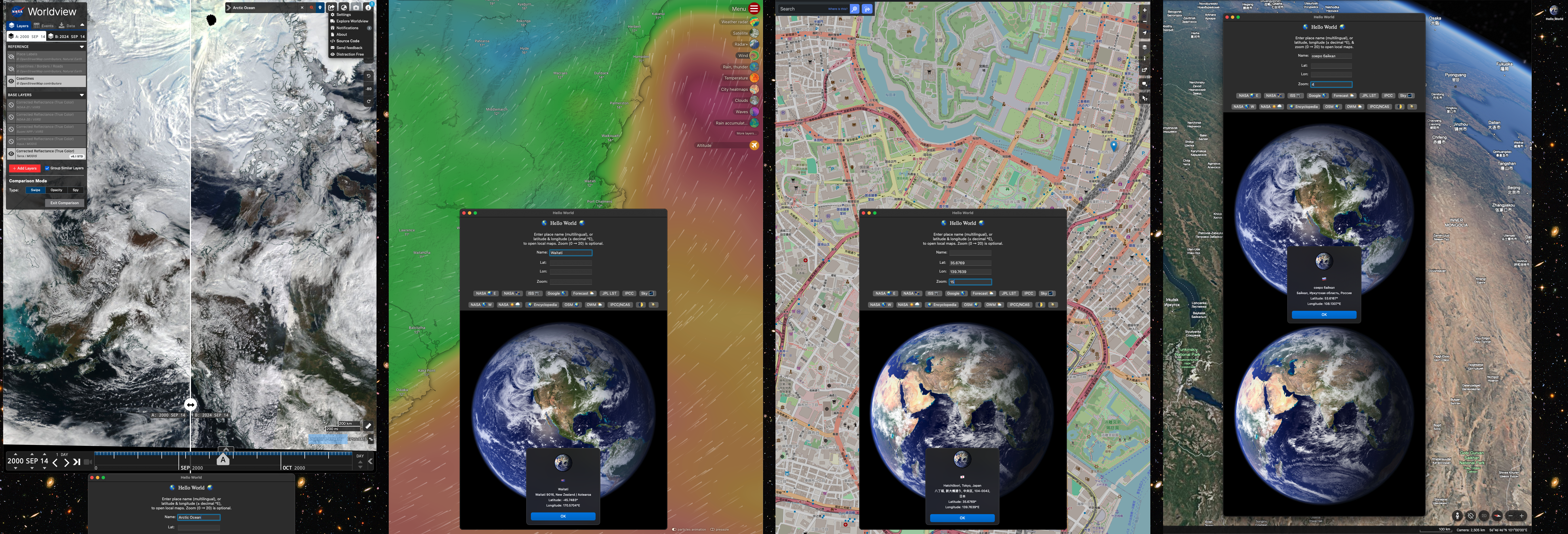
Task: Toggle NOAA-21 / VIIRS Corrected Reflectance layer
Action: click(11, 105)
